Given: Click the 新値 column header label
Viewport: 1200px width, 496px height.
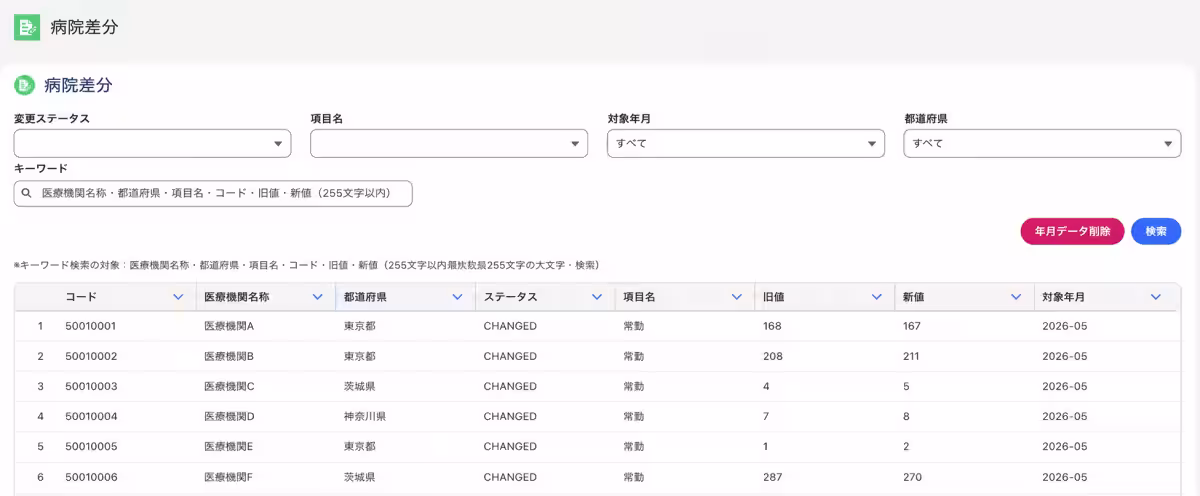Looking at the screenshot, I should (x=913, y=297).
